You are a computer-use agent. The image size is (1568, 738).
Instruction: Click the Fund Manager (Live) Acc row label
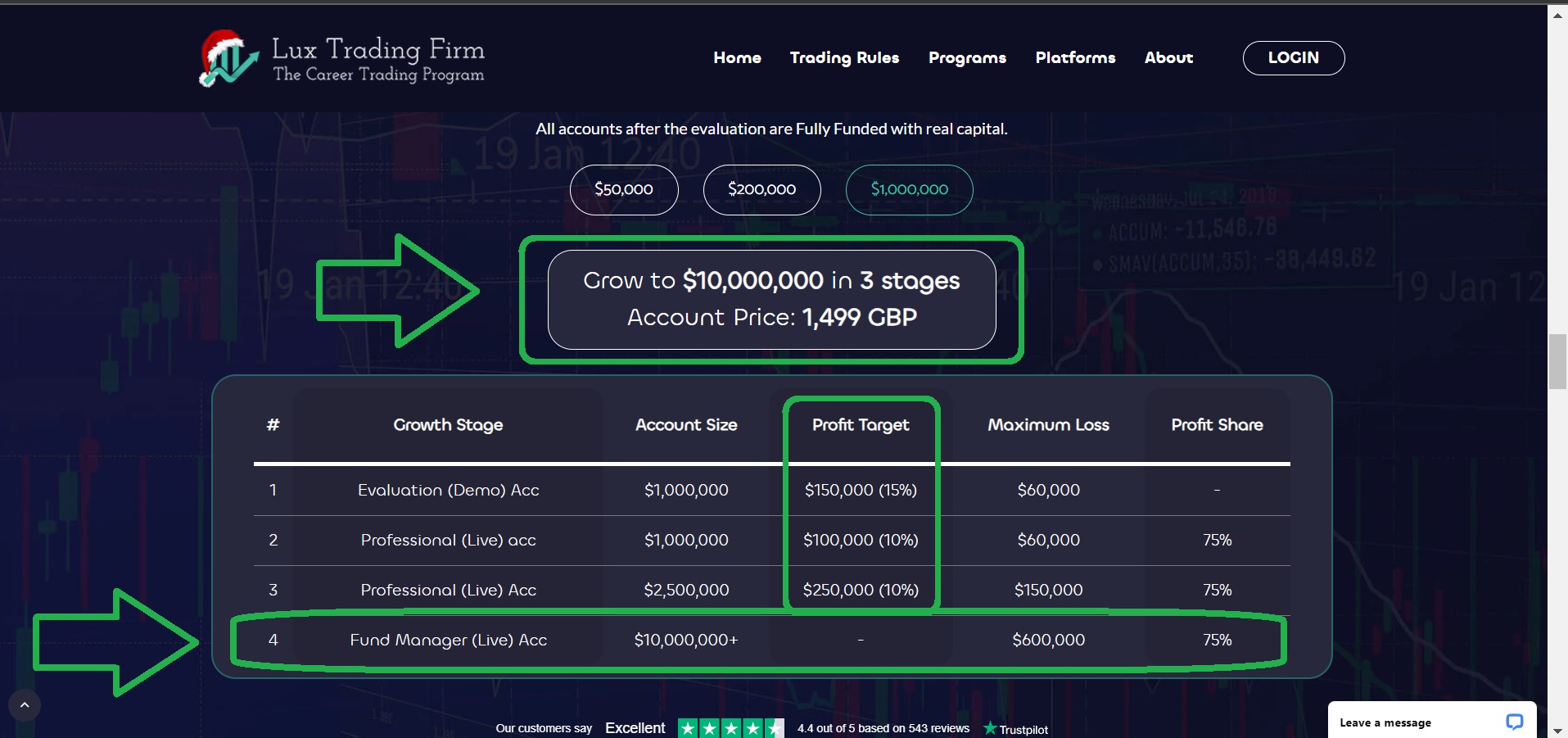tap(449, 640)
